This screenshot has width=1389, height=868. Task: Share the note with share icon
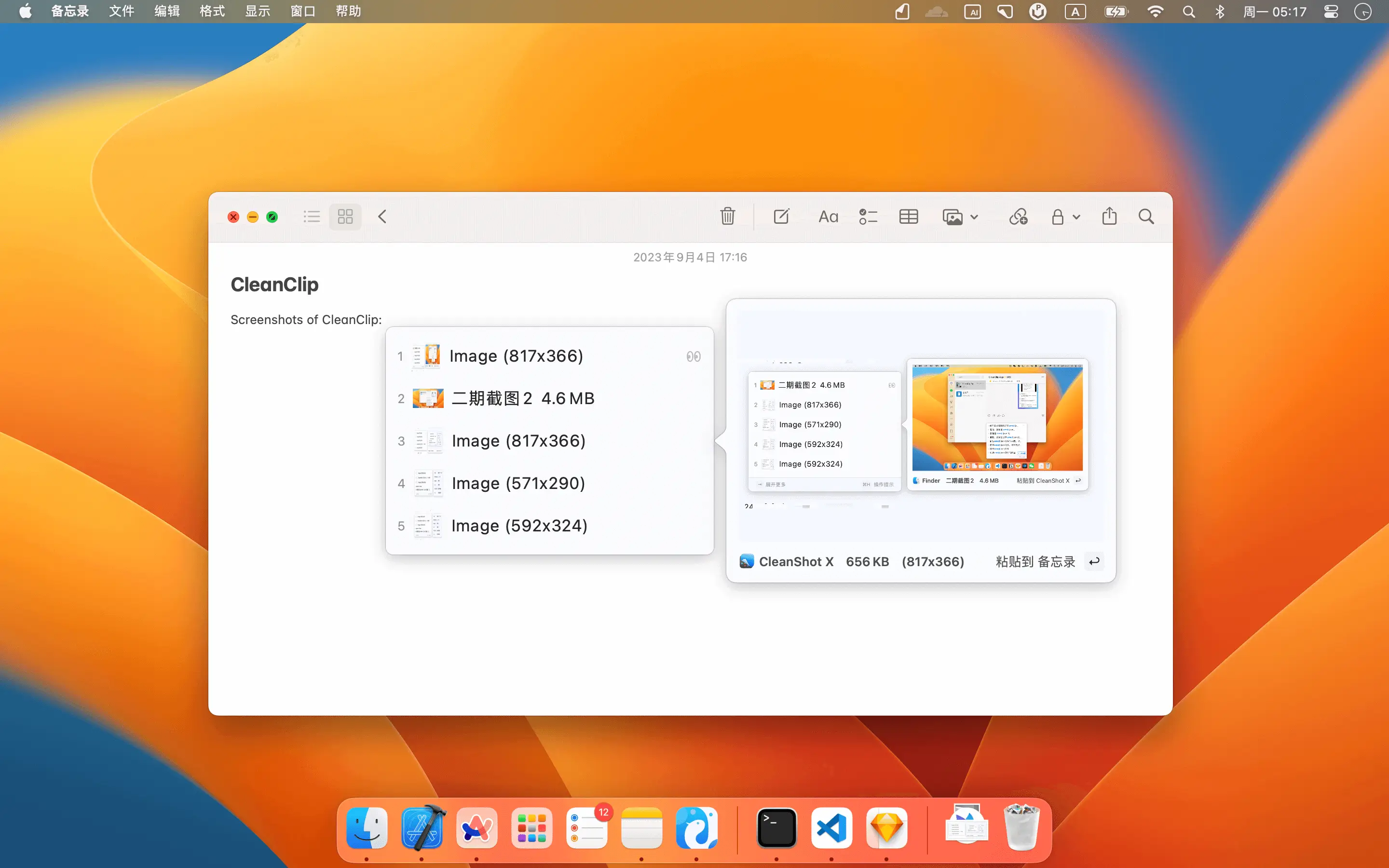(x=1109, y=217)
